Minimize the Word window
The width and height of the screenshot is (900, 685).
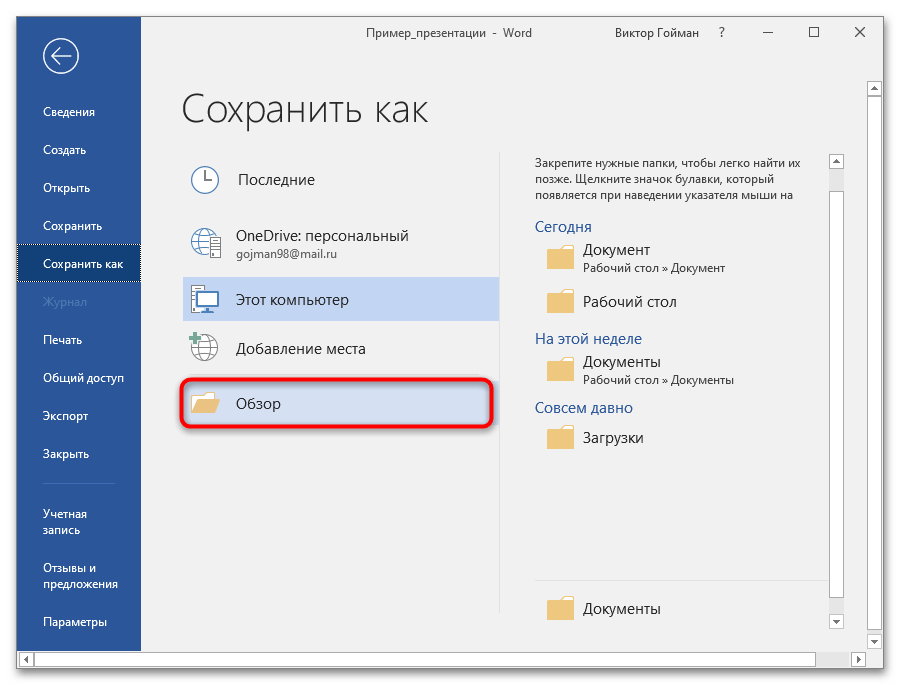pyautogui.click(x=767, y=32)
